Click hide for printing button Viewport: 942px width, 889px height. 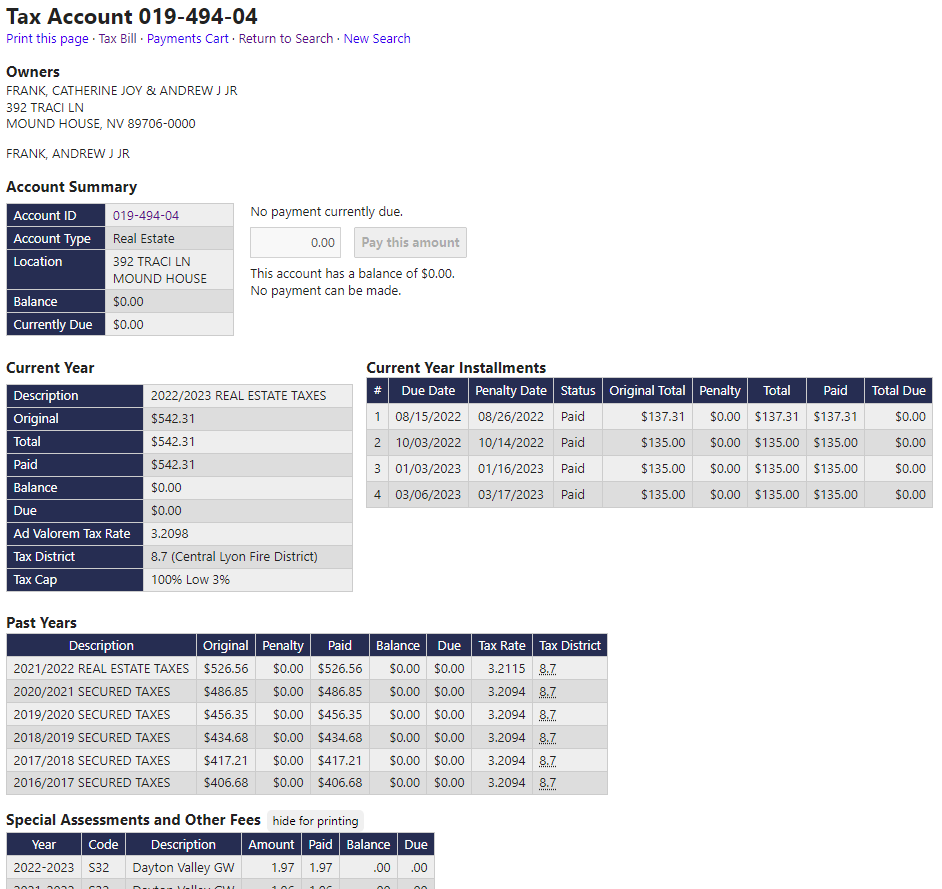click(315, 821)
